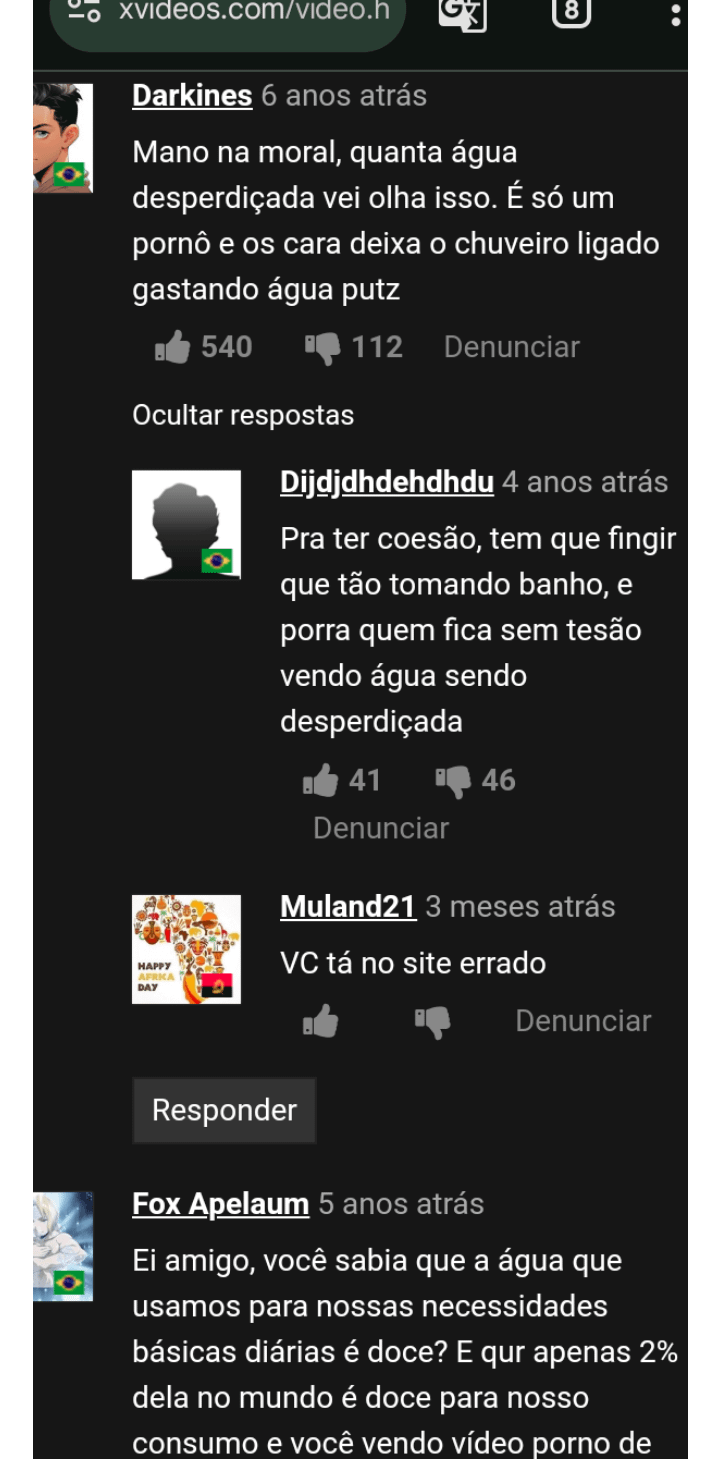This screenshot has width=720, height=1459.
Task: Thumbs down Muland21's reply
Action: 433,1021
